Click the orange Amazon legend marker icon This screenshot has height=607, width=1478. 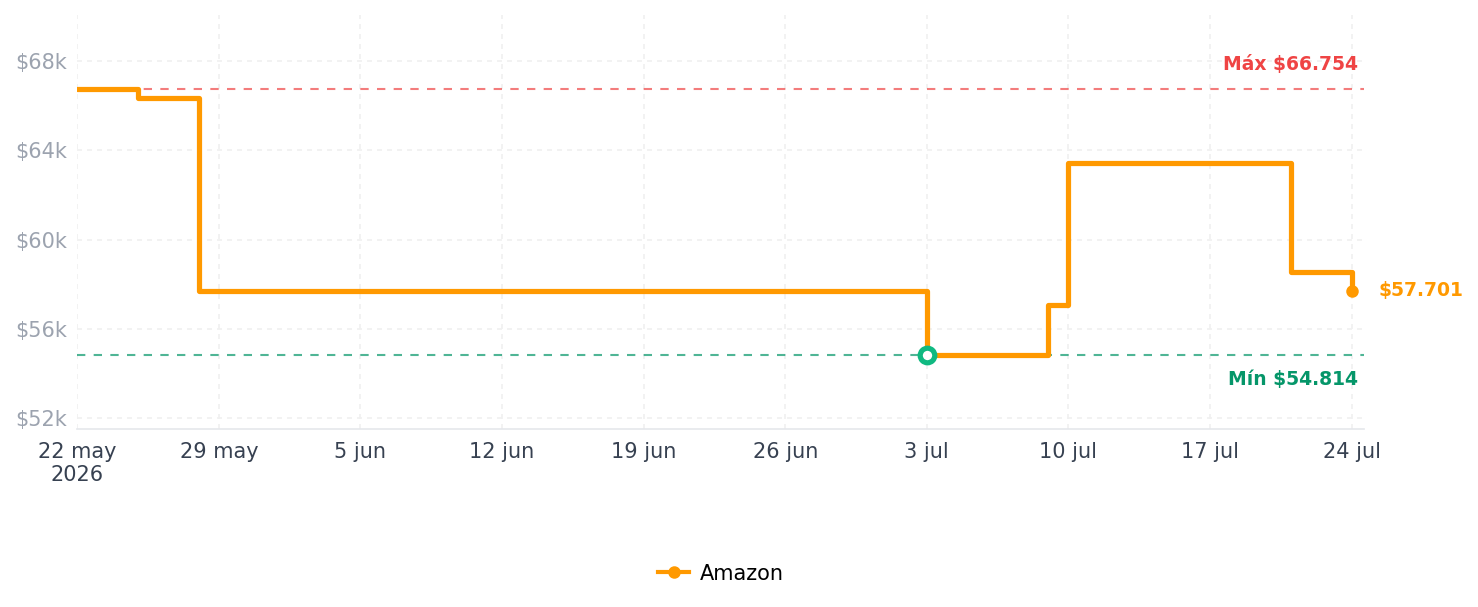(x=674, y=572)
